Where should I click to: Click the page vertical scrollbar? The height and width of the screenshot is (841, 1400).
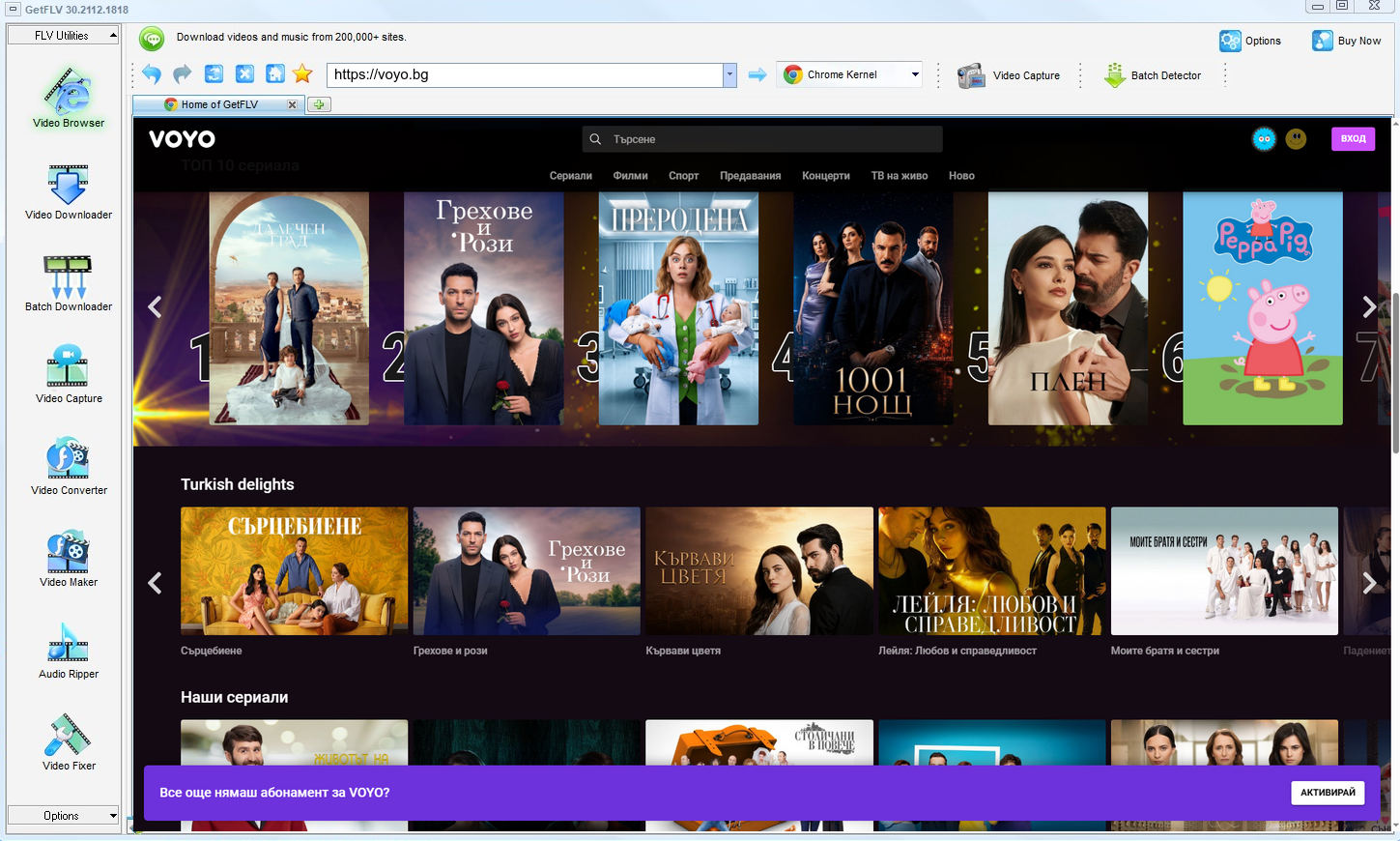1394,371
